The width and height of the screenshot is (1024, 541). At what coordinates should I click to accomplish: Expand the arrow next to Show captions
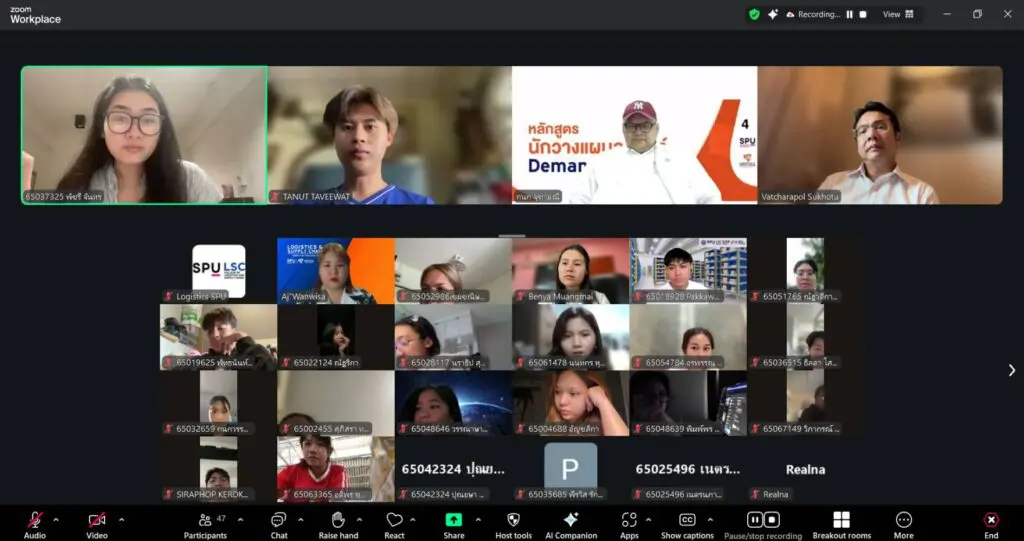point(711,520)
